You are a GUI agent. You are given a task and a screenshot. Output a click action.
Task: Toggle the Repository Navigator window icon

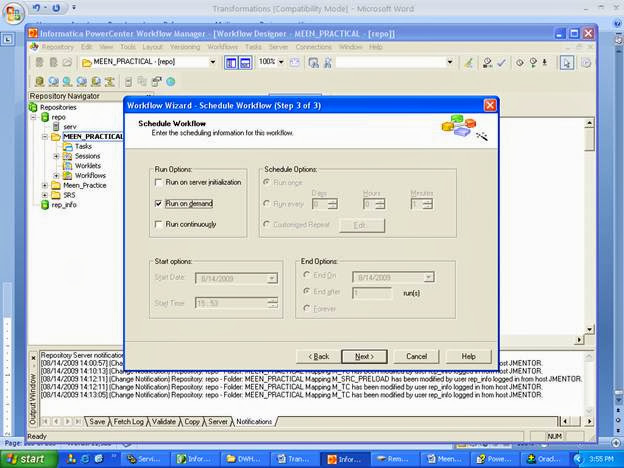[x=231, y=62]
